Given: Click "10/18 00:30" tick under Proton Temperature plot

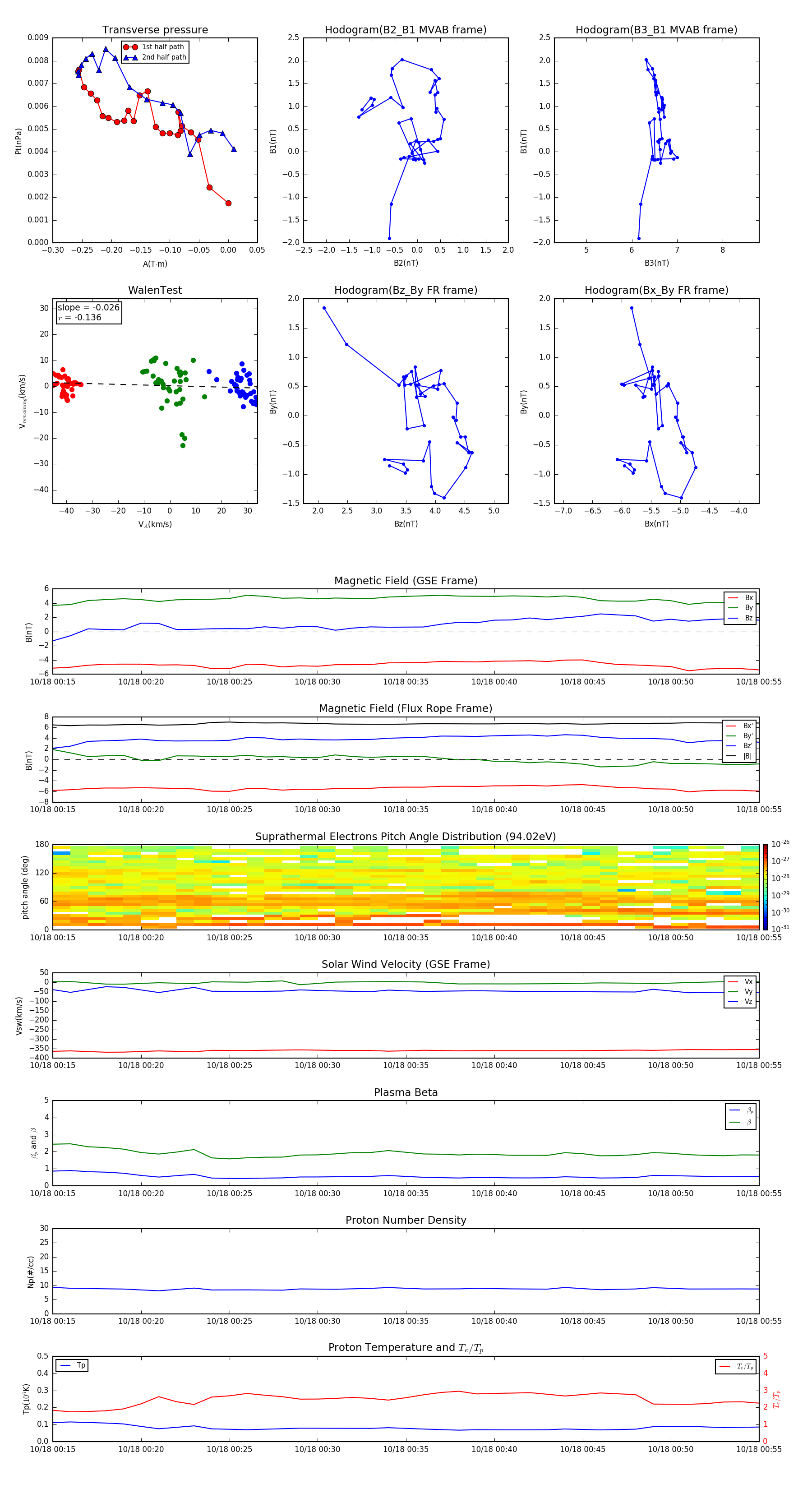Looking at the screenshot, I should (317, 1449).
